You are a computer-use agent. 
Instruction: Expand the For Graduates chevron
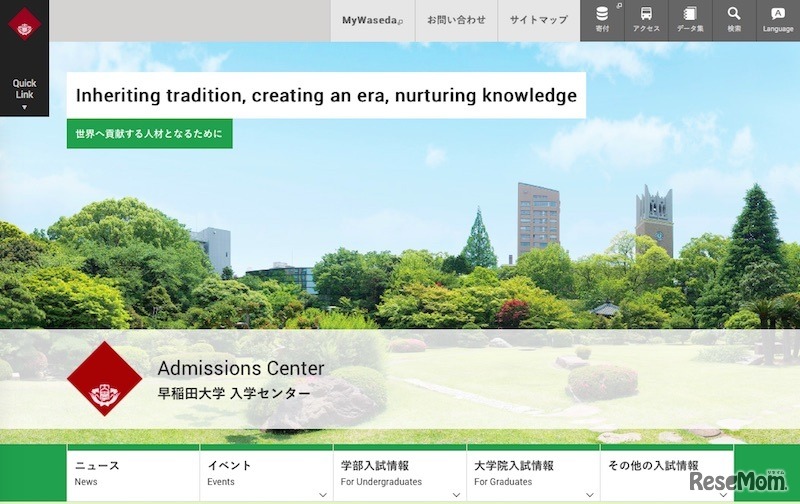pos(590,495)
